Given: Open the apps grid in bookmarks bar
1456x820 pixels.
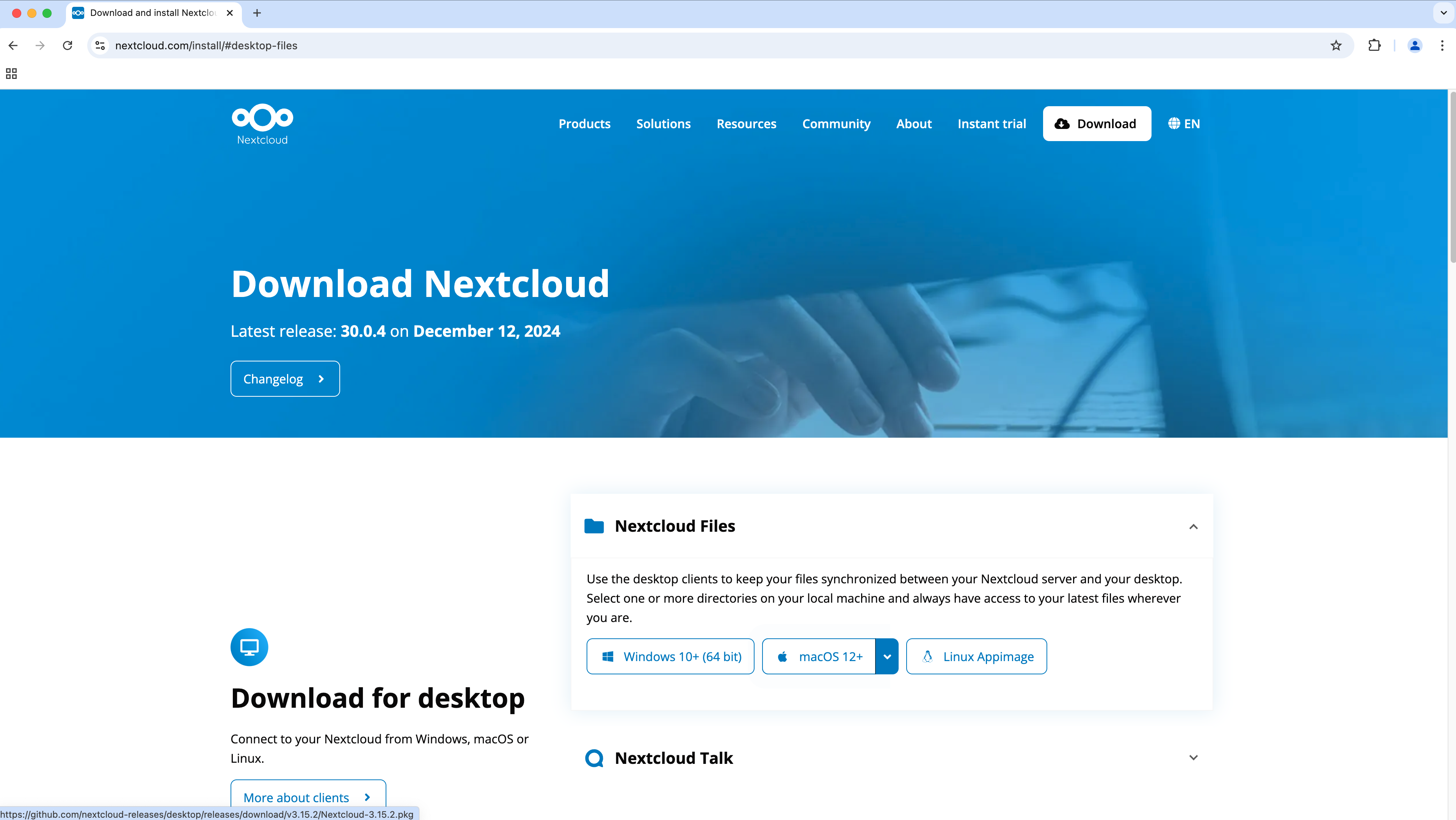Looking at the screenshot, I should click(11, 74).
